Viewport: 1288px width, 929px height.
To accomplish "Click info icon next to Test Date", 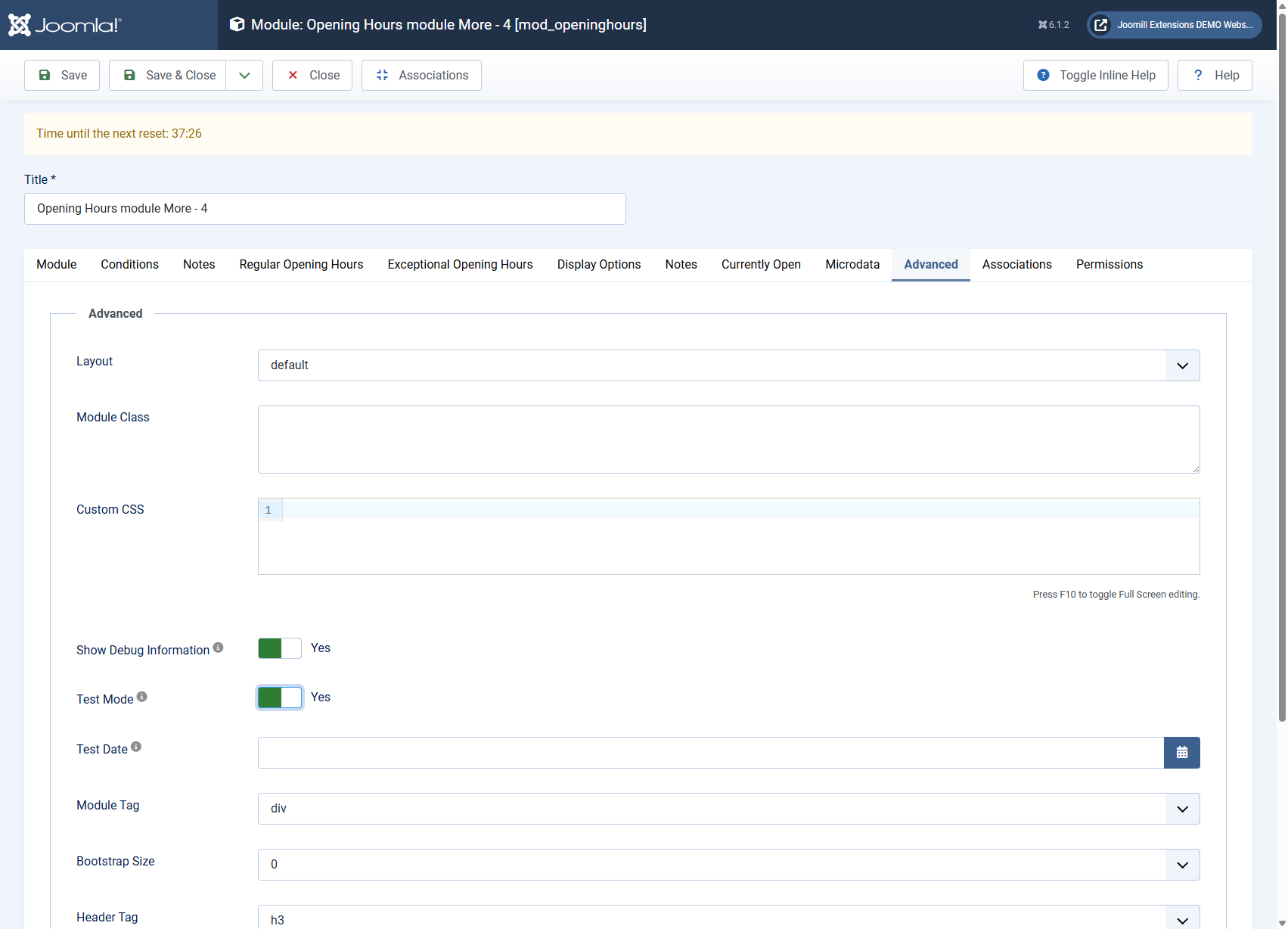I will click(x=136, y=747).
